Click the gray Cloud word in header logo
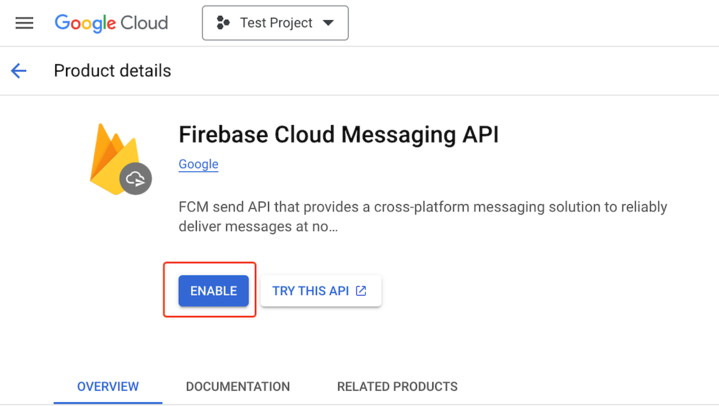 tap(144, 22)
